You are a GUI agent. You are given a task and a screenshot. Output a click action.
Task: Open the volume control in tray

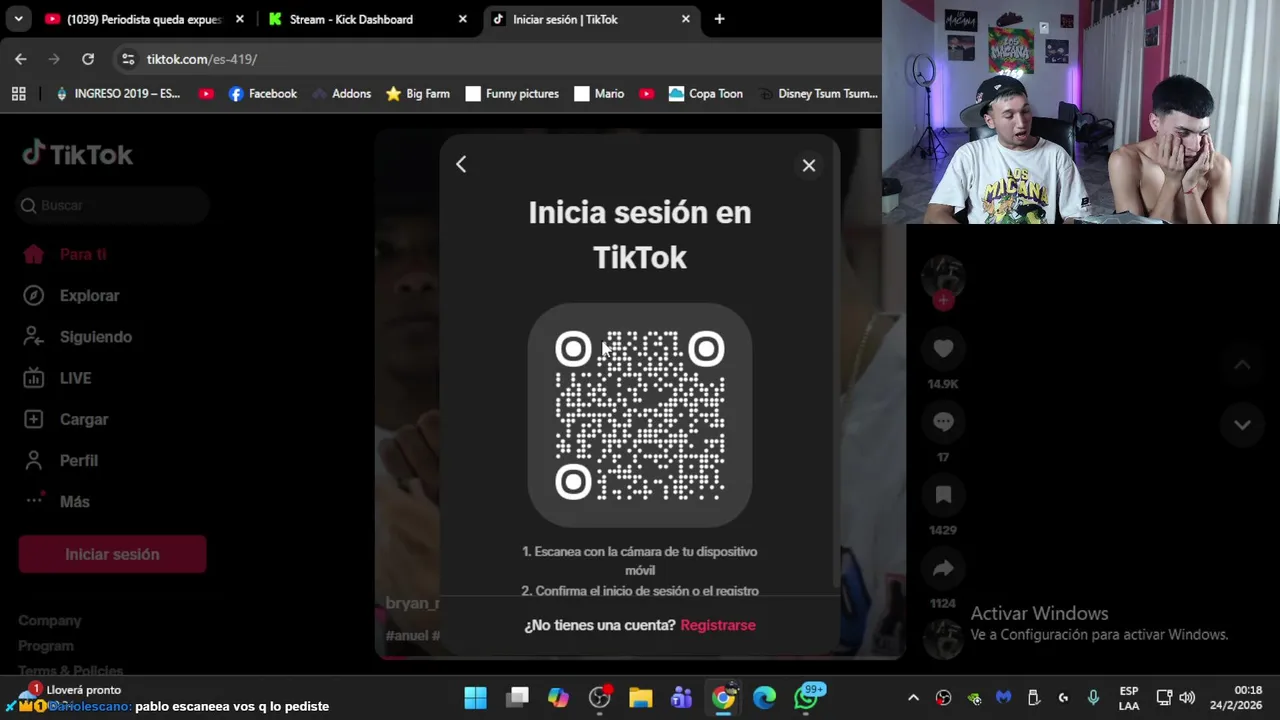click(x=1187, y=698)
